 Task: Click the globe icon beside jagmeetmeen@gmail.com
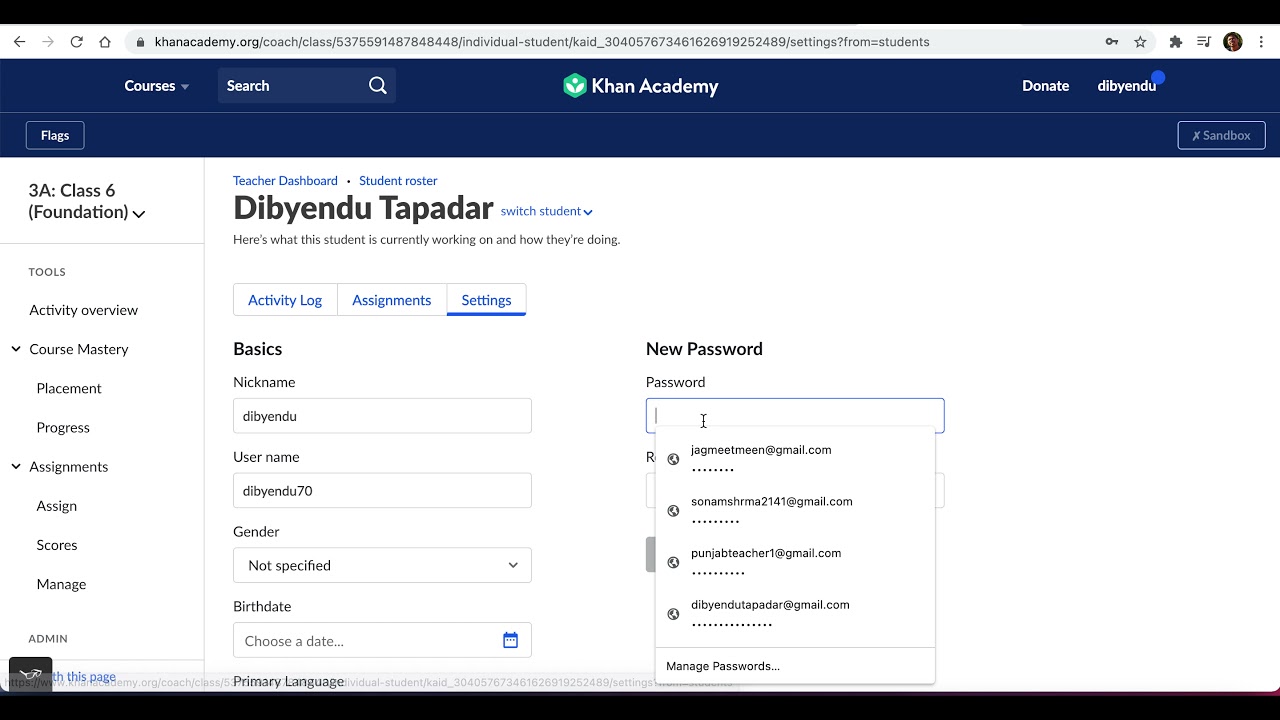(x=673, y=459)
